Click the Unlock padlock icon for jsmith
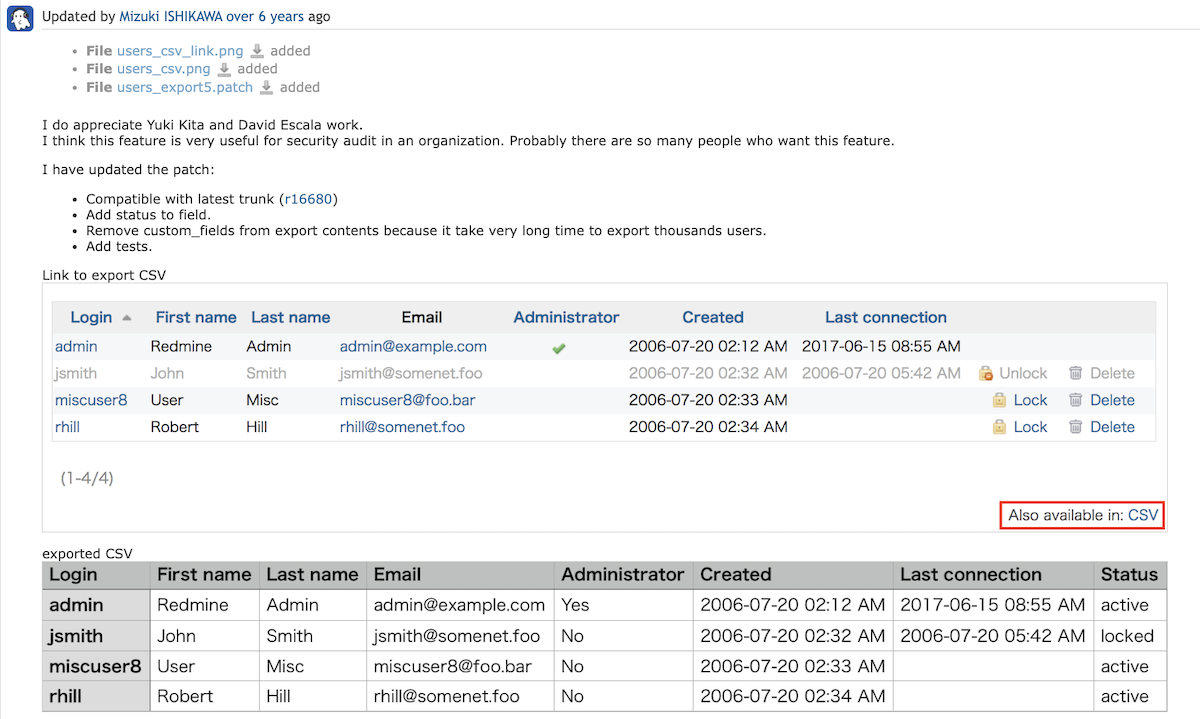 pos(986,374)
